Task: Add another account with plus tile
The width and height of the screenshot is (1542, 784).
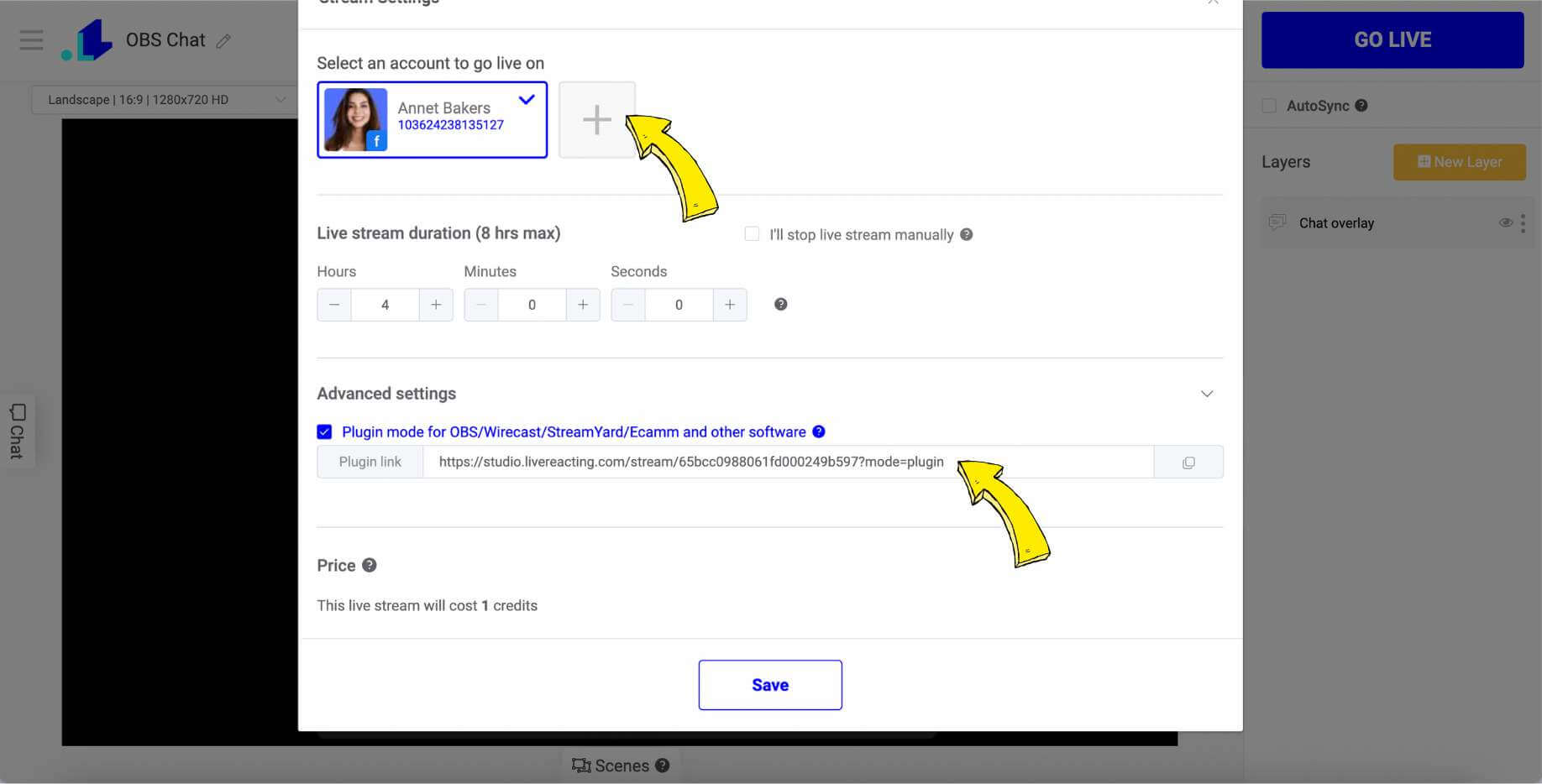Action: coord(597,119)
